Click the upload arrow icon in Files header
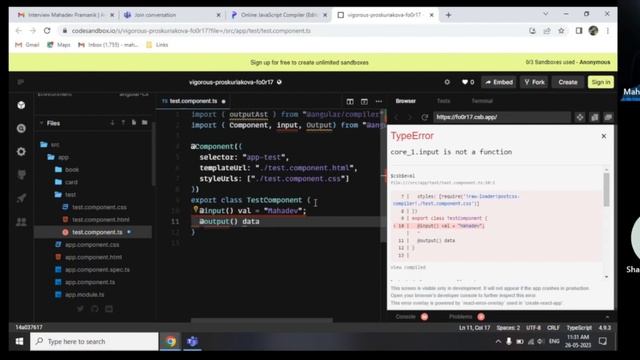 (123, 123)
